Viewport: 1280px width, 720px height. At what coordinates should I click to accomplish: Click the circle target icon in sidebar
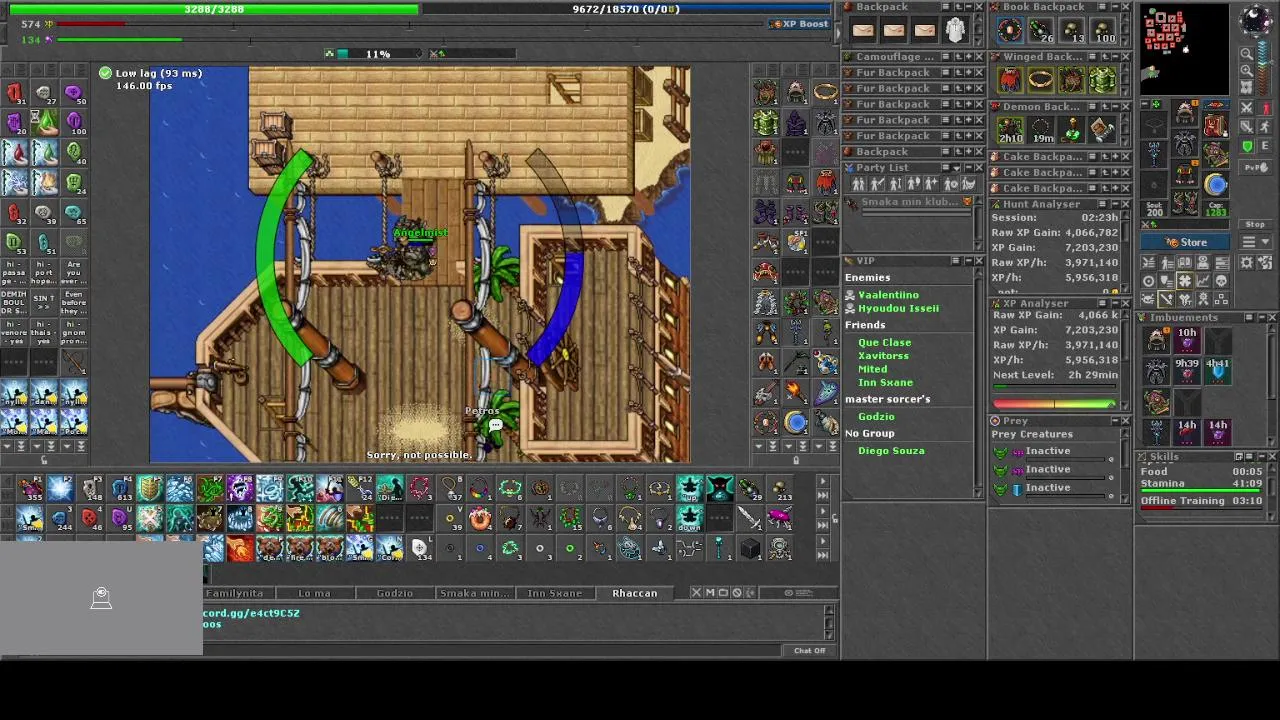[1149, 281]
